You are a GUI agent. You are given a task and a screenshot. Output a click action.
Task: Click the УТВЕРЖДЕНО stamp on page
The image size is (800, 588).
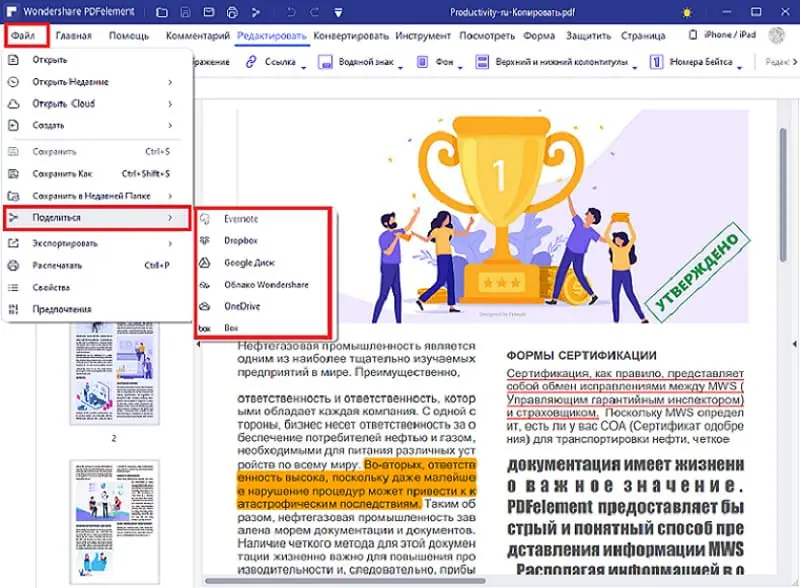click(x=697, y=272)
